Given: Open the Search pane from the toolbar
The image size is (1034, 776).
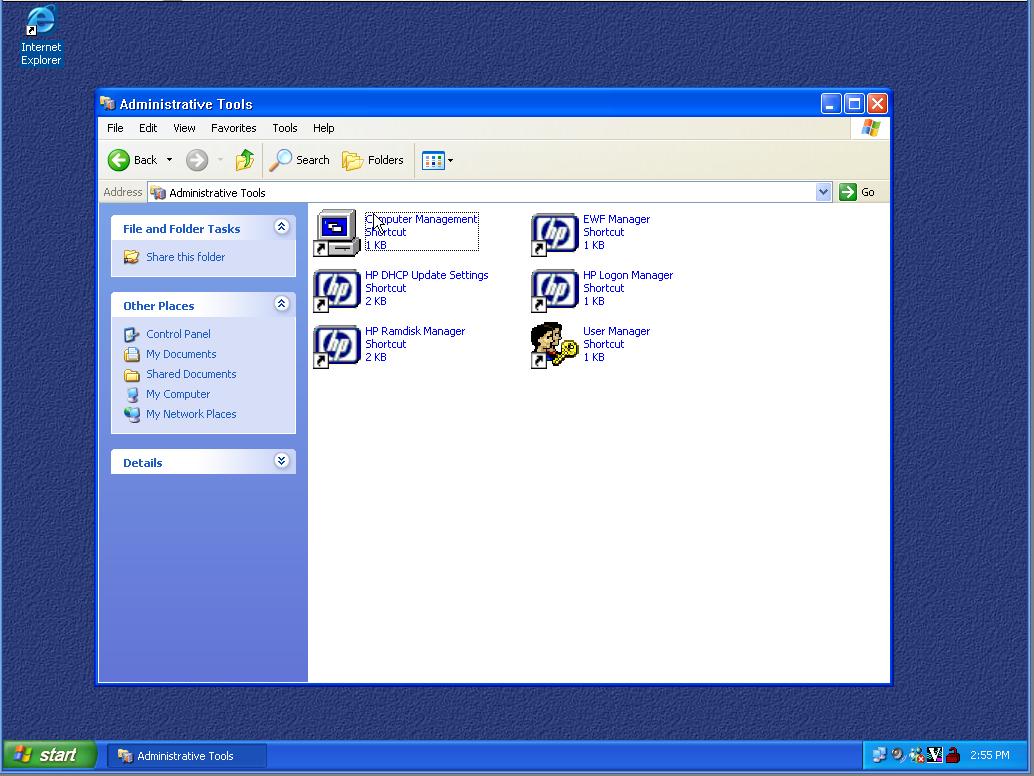Looking at the screenshot, I should 299,160.
